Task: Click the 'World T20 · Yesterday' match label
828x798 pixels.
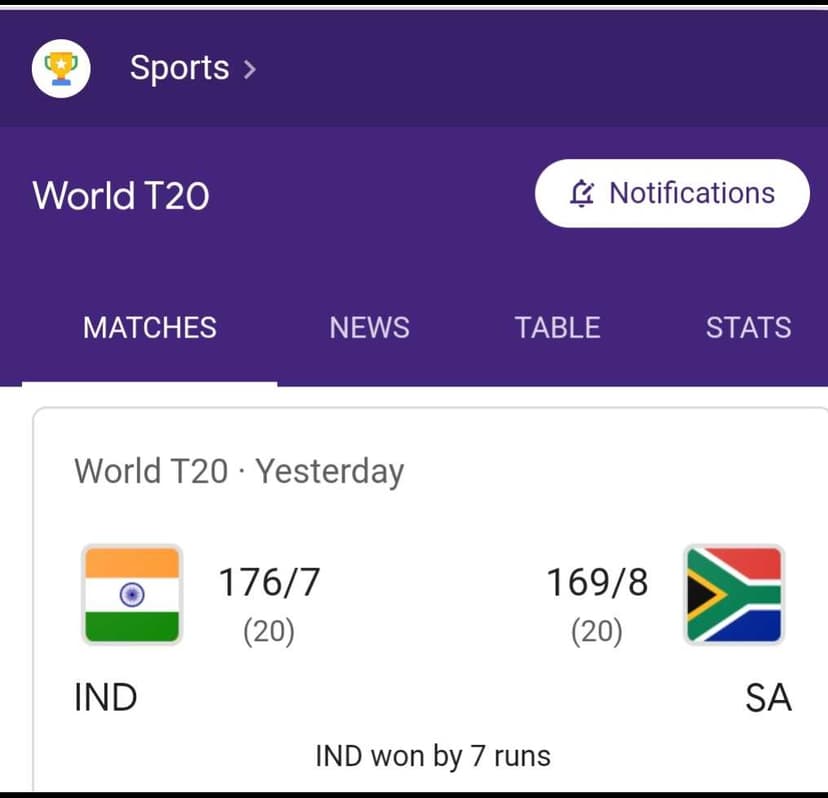Action: click(x=239, y=470)
